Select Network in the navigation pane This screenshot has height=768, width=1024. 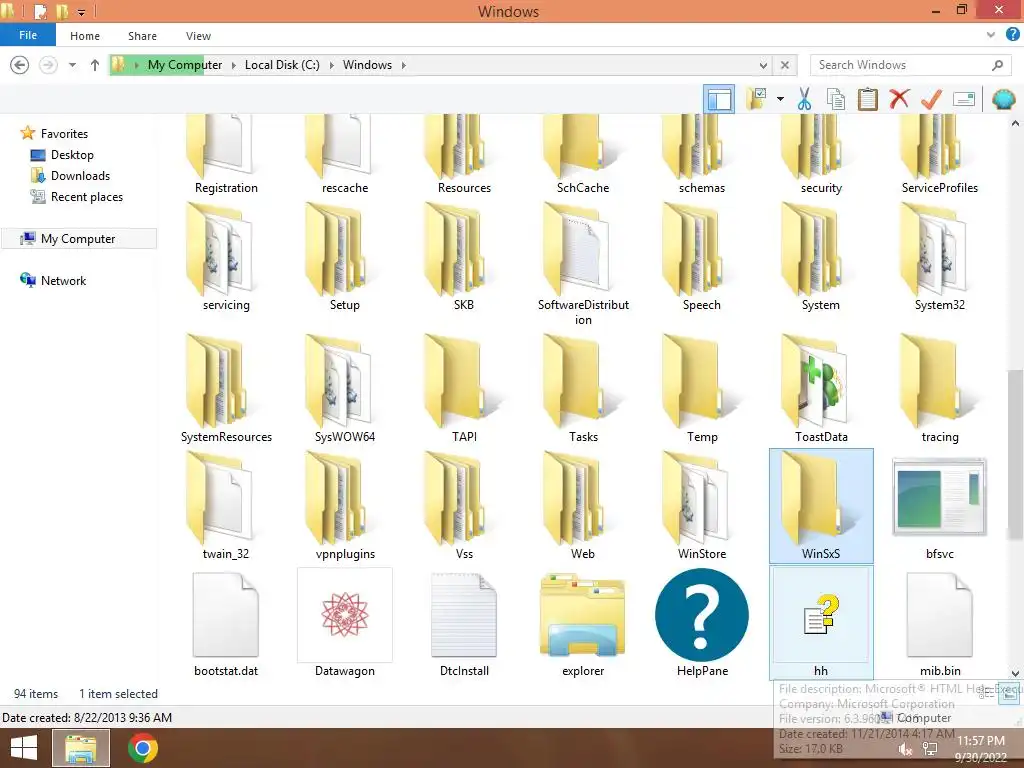54,280
